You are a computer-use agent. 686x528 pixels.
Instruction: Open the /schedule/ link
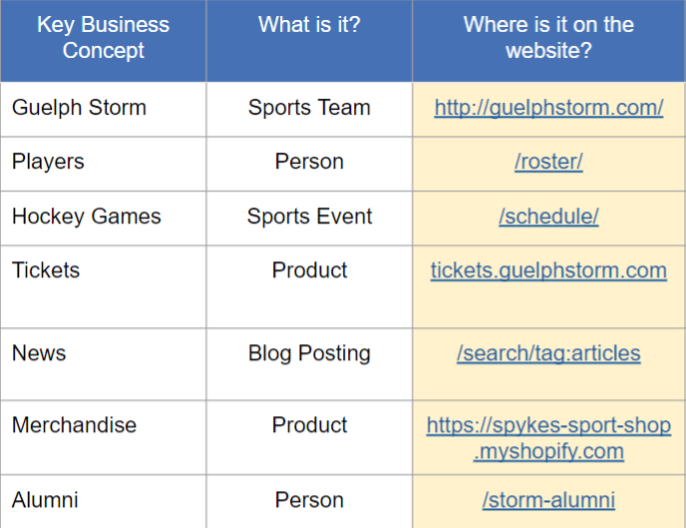tap(548, 217)
